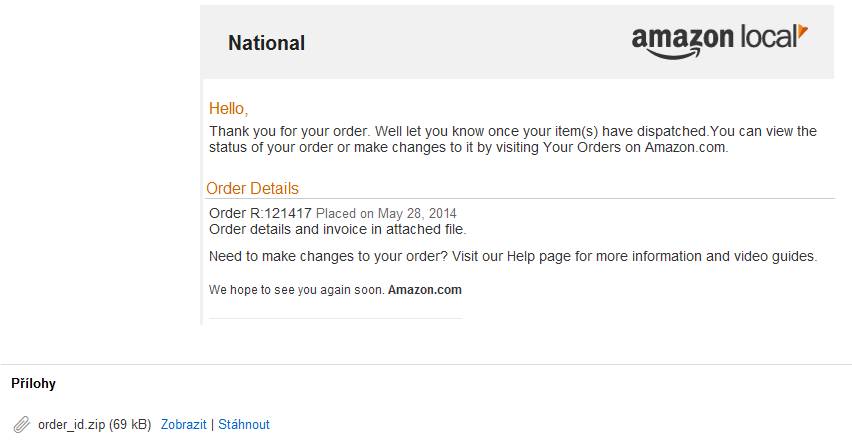The image size is (852, 442).
Task: Click the orange flag on amazon local logo
Action: [803, 31]
